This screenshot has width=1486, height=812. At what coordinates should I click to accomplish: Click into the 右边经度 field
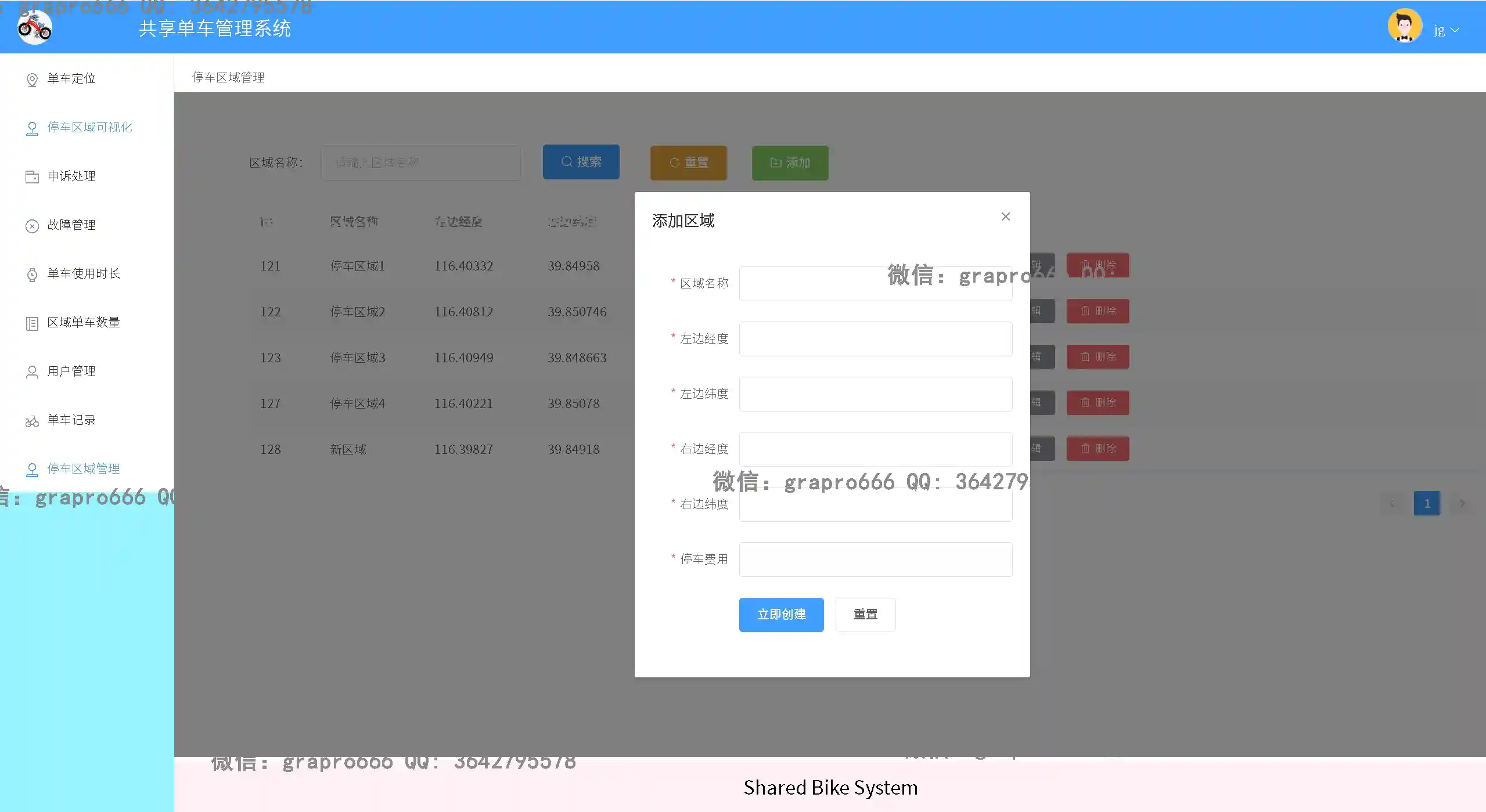[x=875, y=449]
